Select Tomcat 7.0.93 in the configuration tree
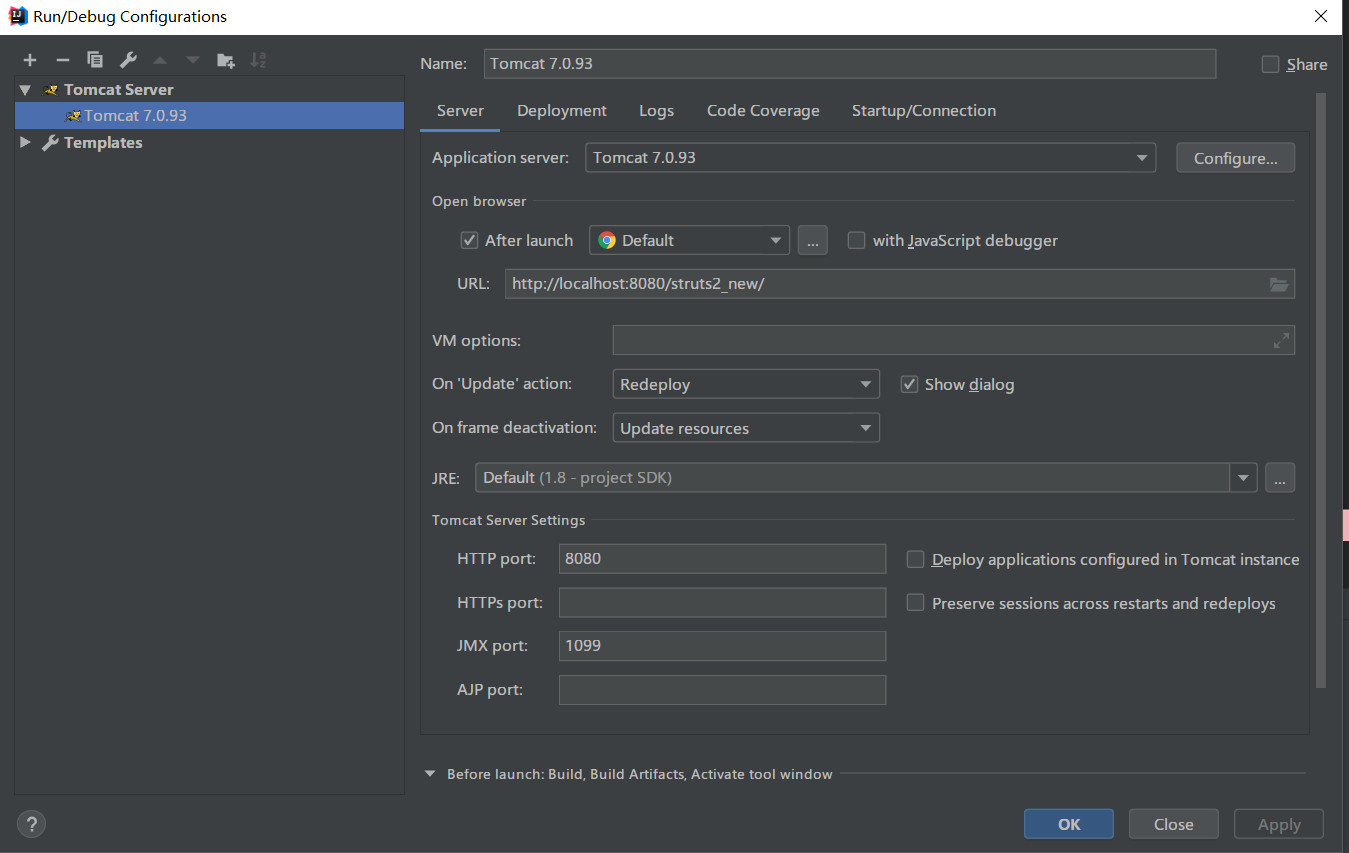Image resolution: width=1349 pixels, height=853 pixels. coord(209,116)
